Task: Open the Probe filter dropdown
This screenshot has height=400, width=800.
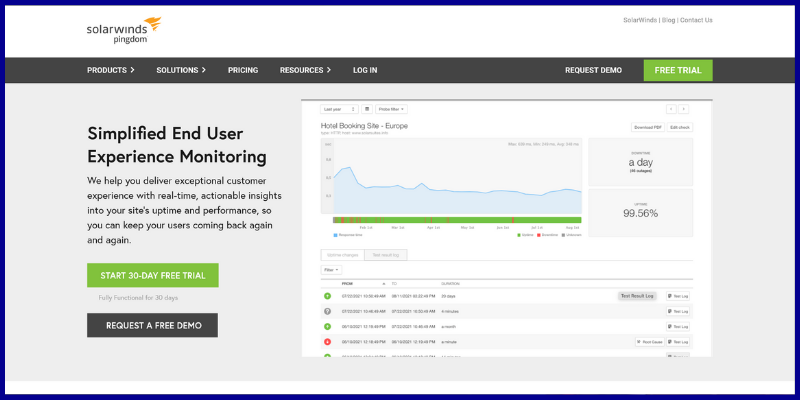Action: tap(391, 109)
